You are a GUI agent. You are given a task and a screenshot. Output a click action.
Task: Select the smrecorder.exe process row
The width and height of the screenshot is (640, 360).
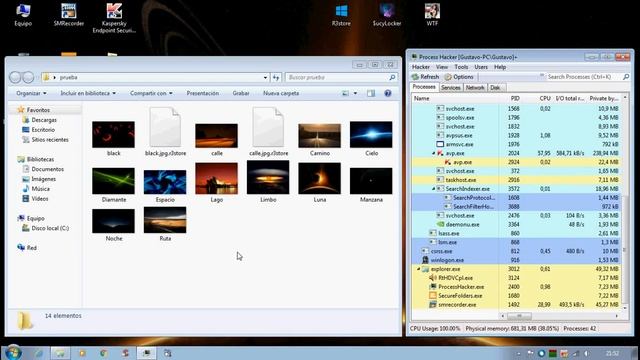pyautogui.click(x=516, y=305)
